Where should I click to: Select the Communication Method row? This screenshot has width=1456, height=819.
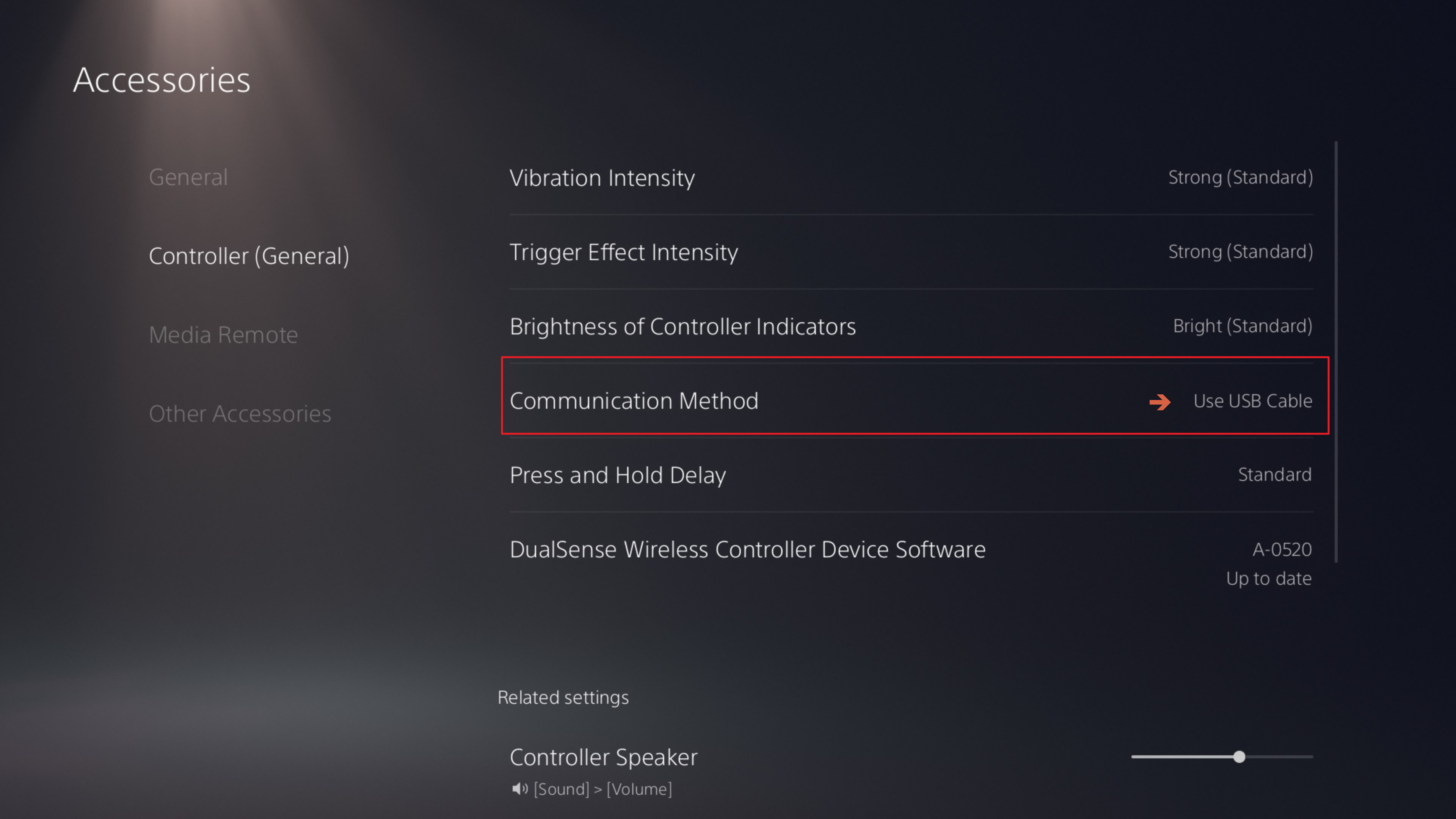pos(915,395)
